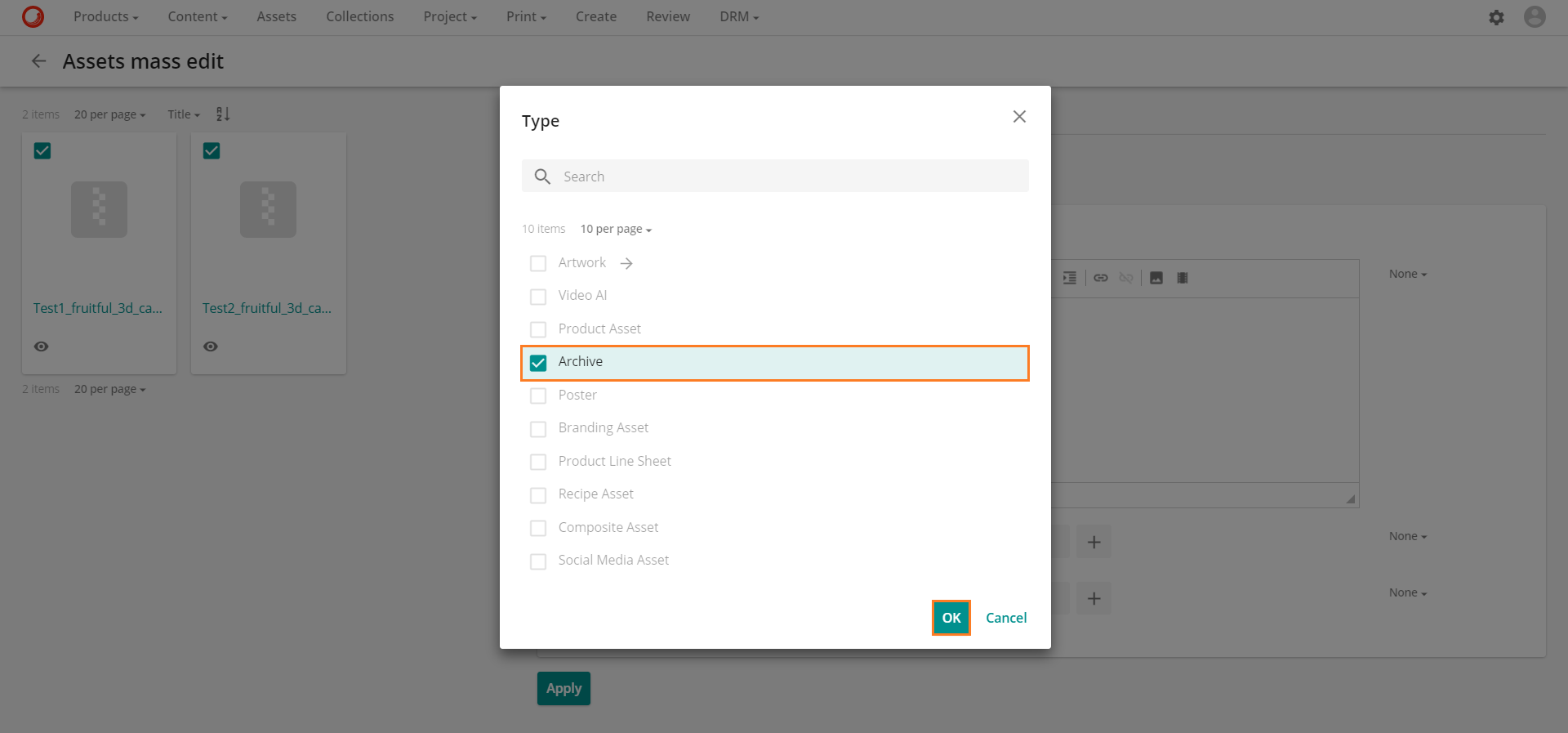Viewport: 1568px width, 733px height.
Task: Open the Products menu
Action: point(105,17)
